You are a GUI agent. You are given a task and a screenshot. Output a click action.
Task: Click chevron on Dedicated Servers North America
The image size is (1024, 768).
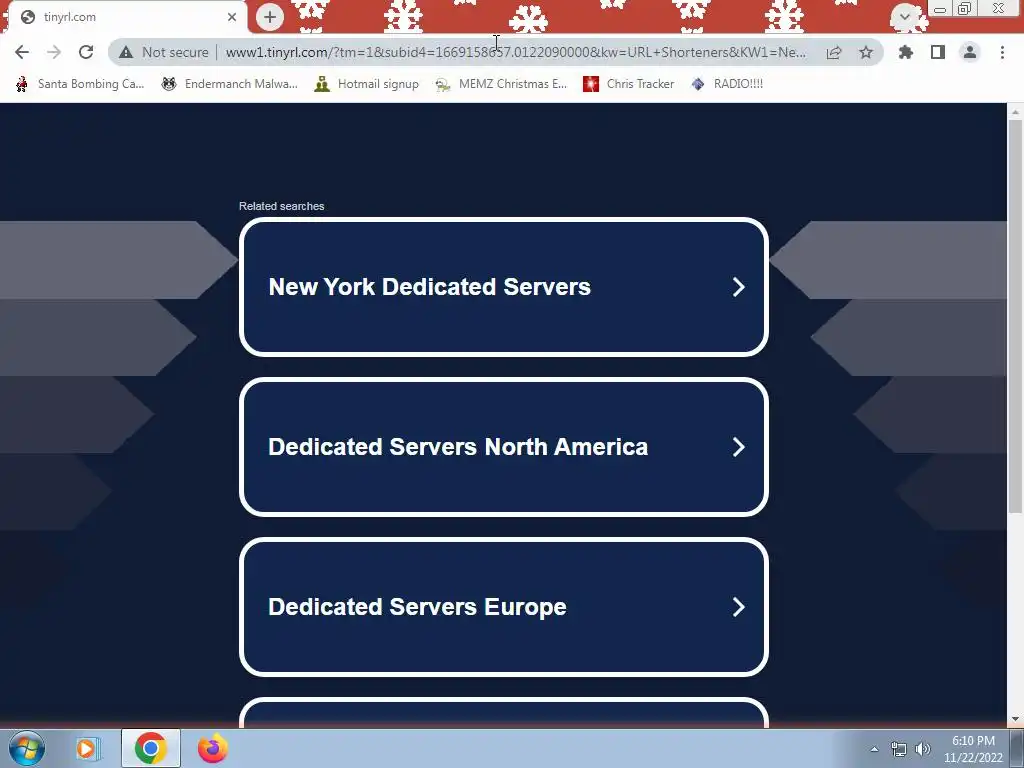click(x=739, y=447)
